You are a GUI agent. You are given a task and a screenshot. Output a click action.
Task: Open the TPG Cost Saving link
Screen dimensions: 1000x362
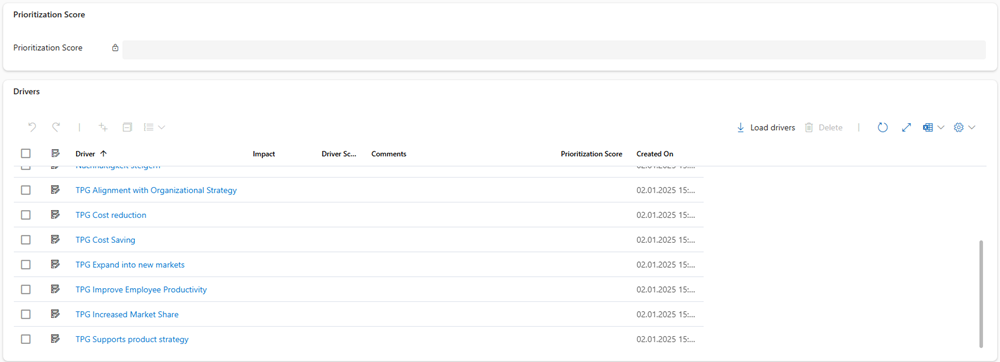[105, 240]
